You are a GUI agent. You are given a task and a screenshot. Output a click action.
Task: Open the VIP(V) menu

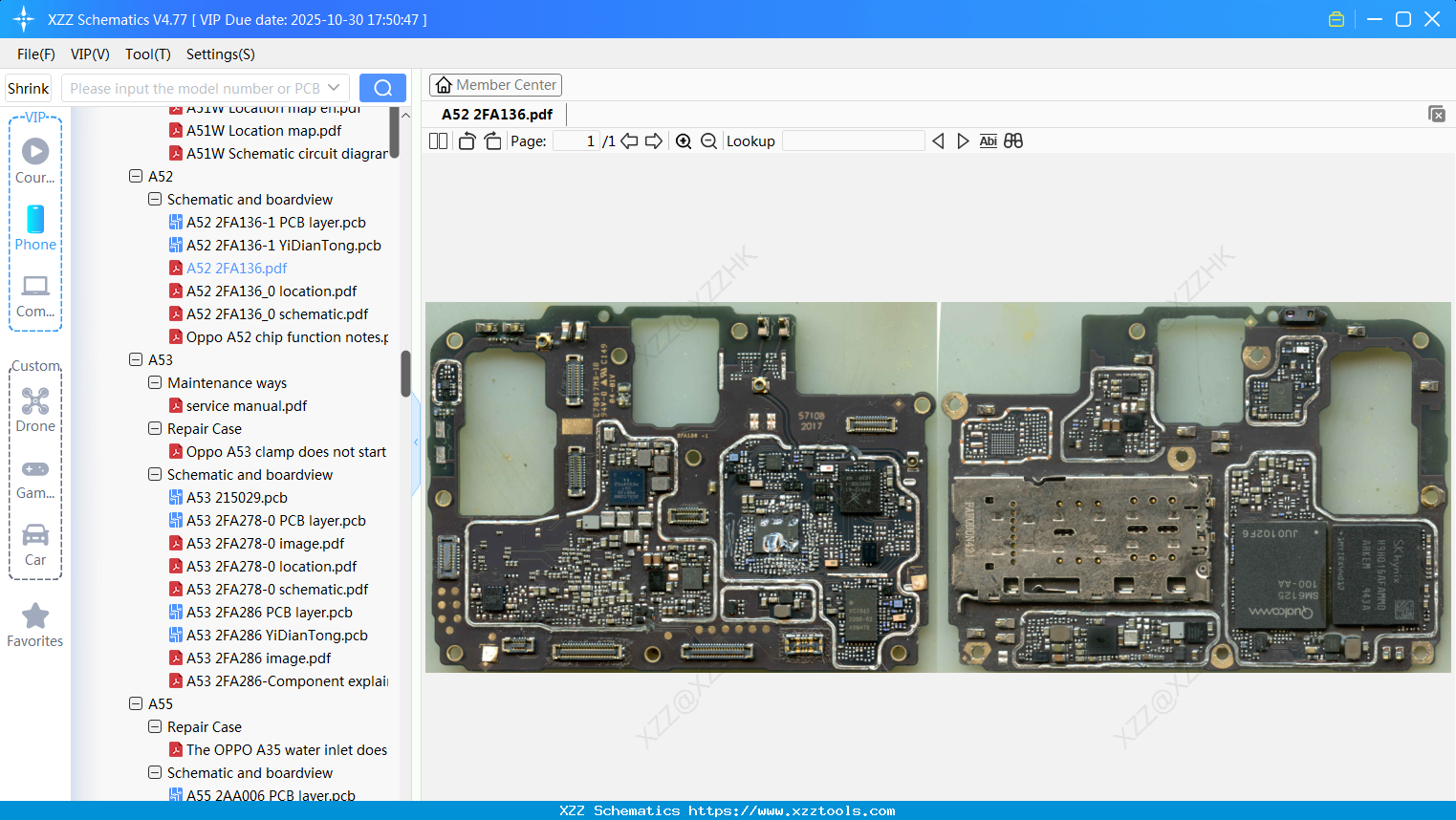[90, 54]
